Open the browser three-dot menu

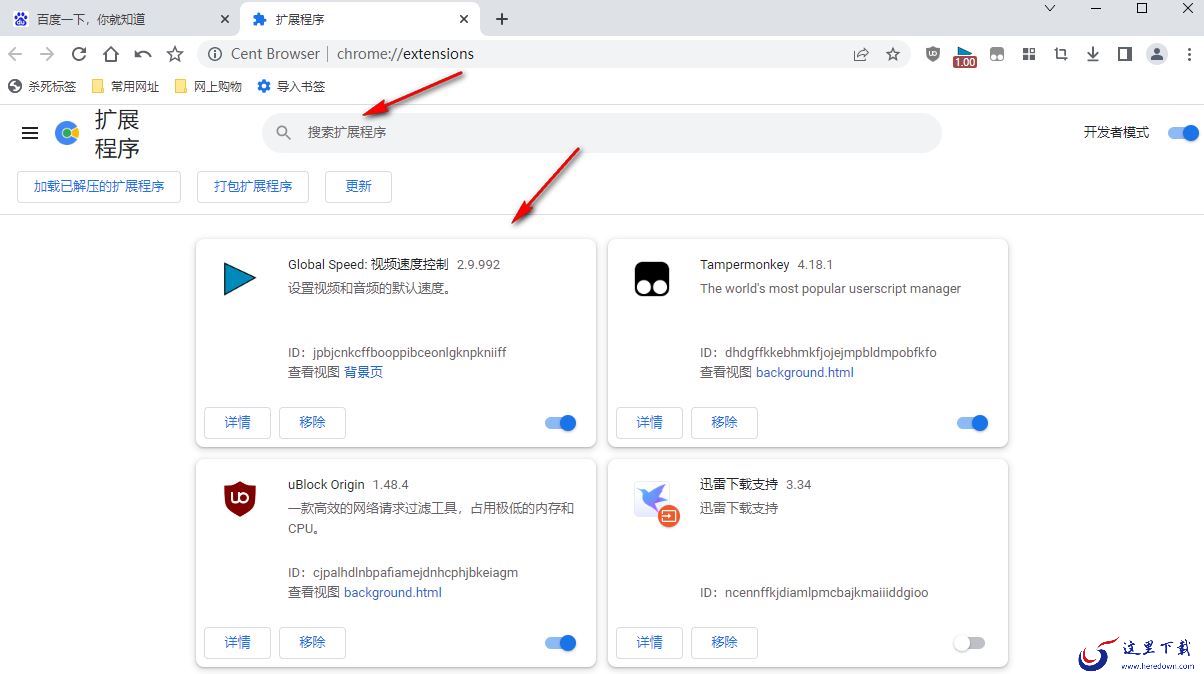[1188, 54]
